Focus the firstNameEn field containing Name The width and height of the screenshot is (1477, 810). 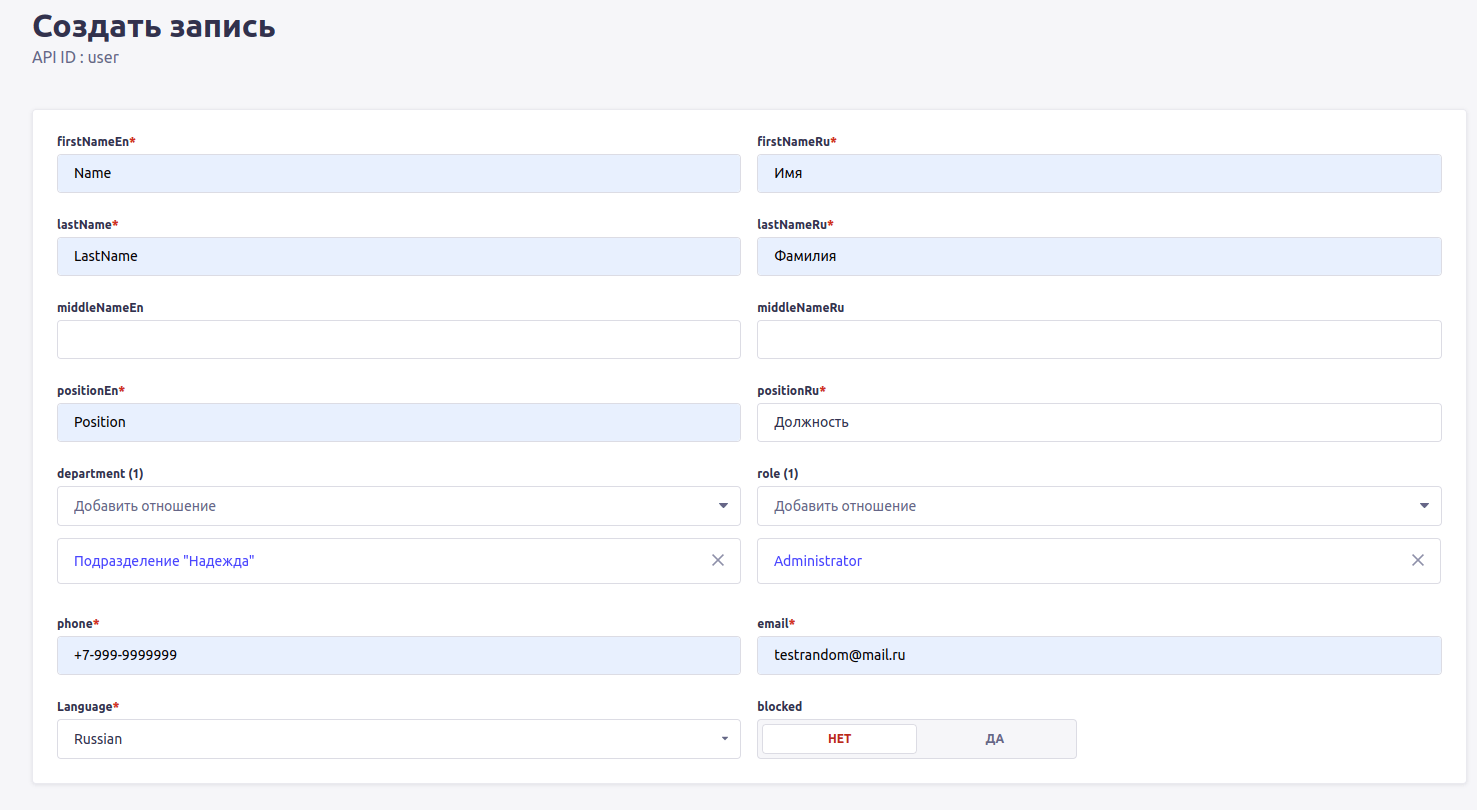click(398, 173)
